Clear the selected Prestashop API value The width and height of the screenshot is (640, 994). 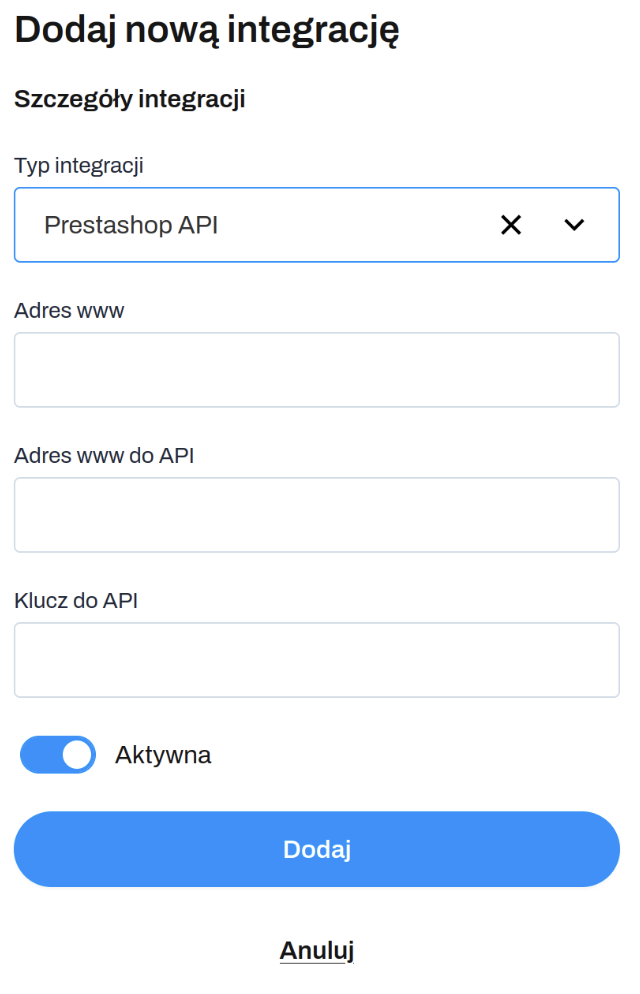(x=511, y=225)
